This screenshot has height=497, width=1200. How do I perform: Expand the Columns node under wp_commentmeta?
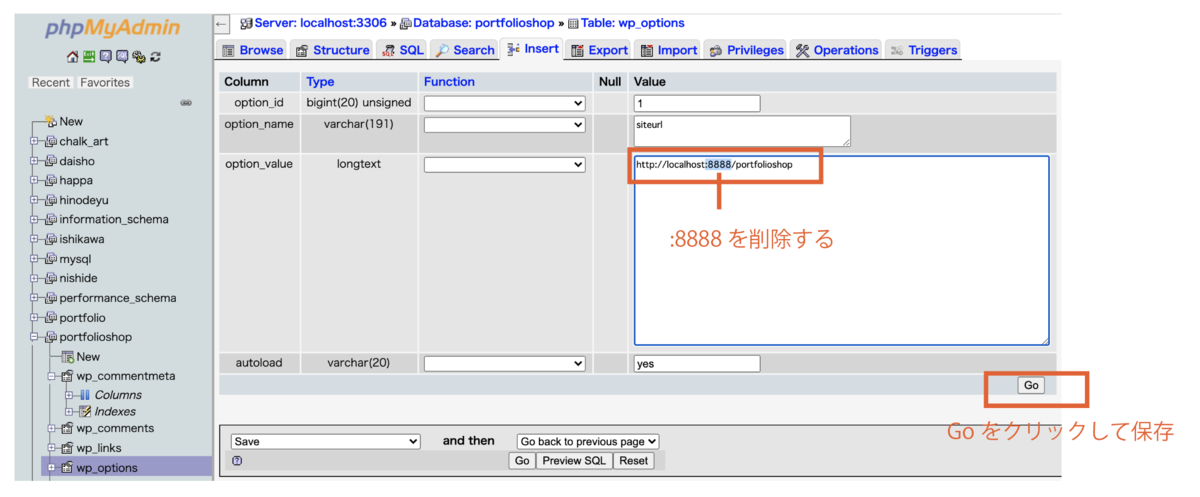tap(69, 395)
